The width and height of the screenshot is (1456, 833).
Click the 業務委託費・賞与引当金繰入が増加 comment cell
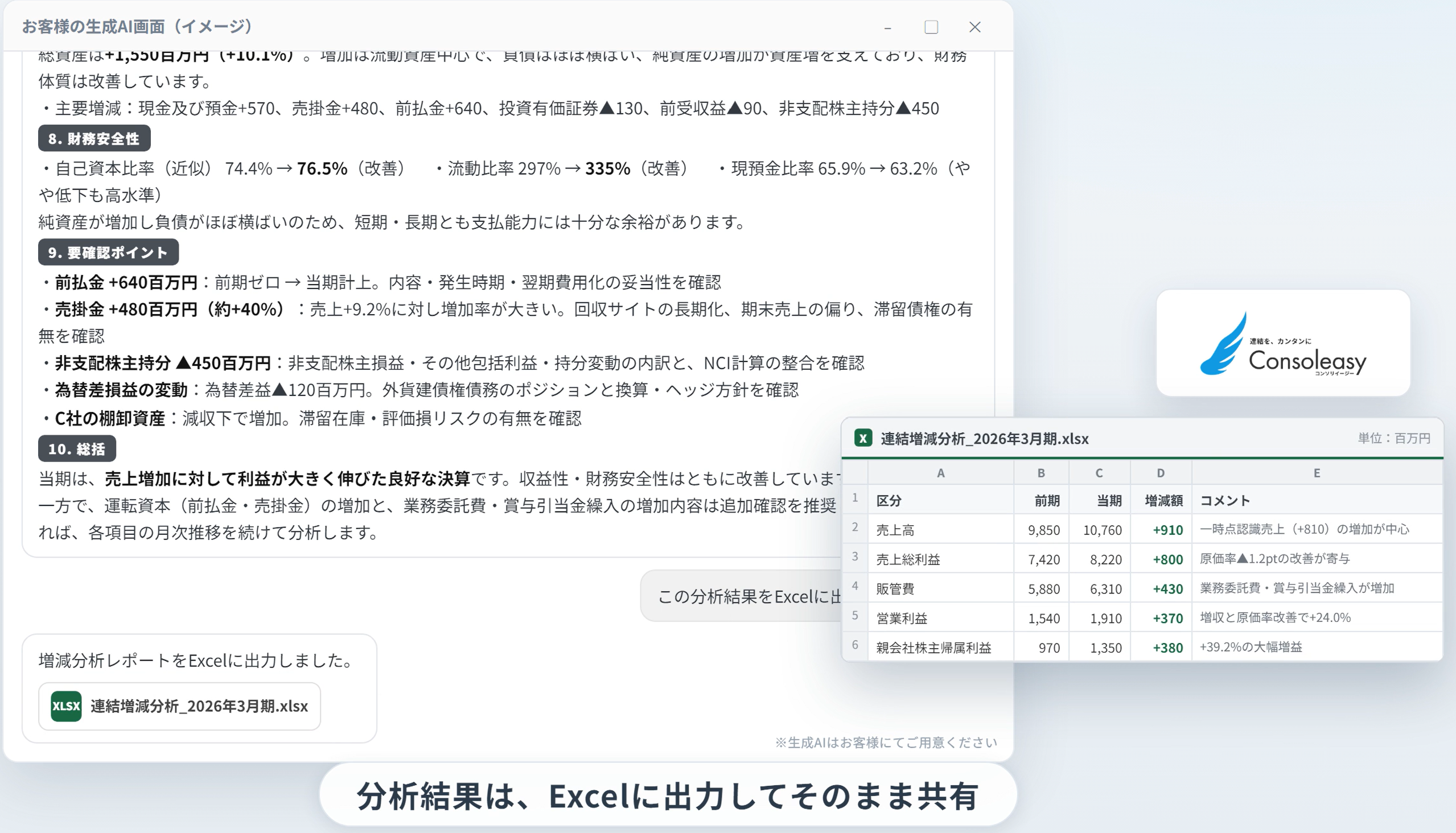coord(1317,588)
